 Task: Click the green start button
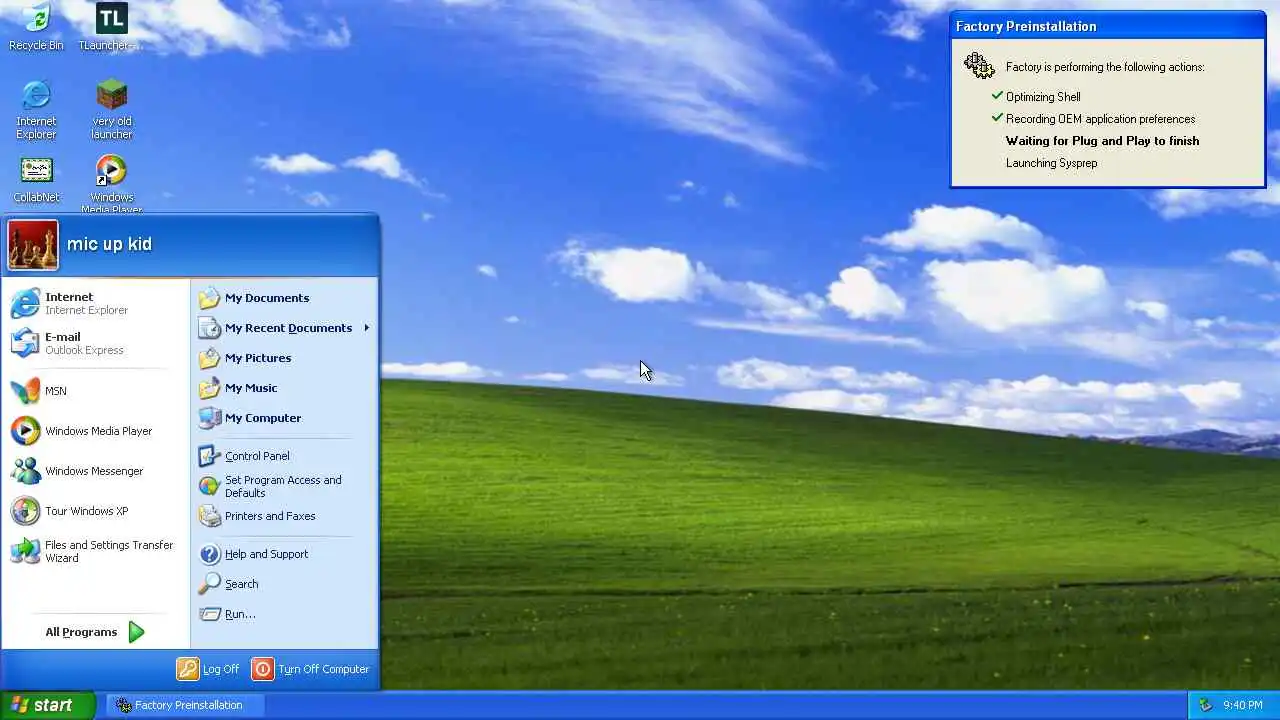(47, 705)
